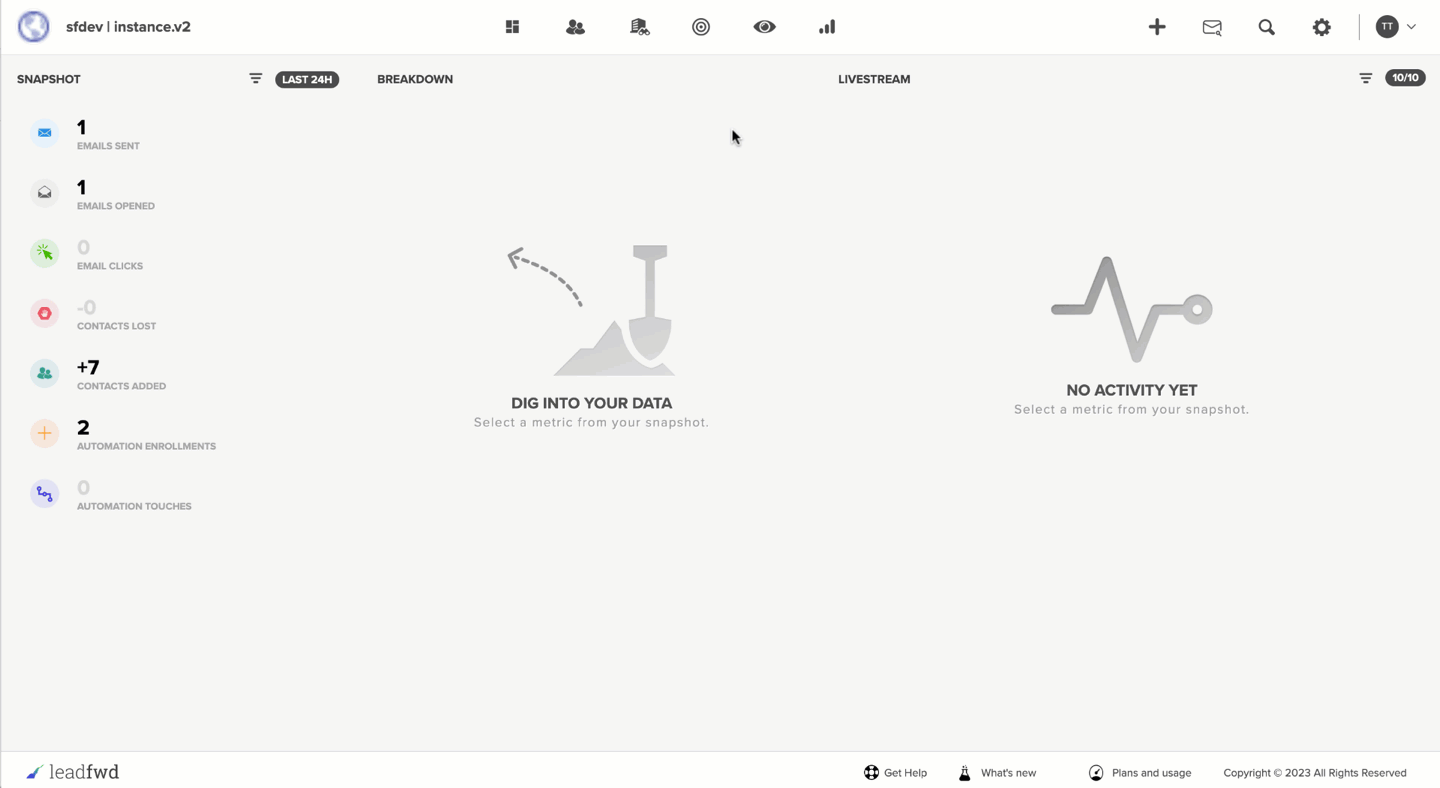The width and height of the screenshot is (1440, 788).
Task: Select the Automation Enrollments plus metric icon
Action: [x=44, y=433]
